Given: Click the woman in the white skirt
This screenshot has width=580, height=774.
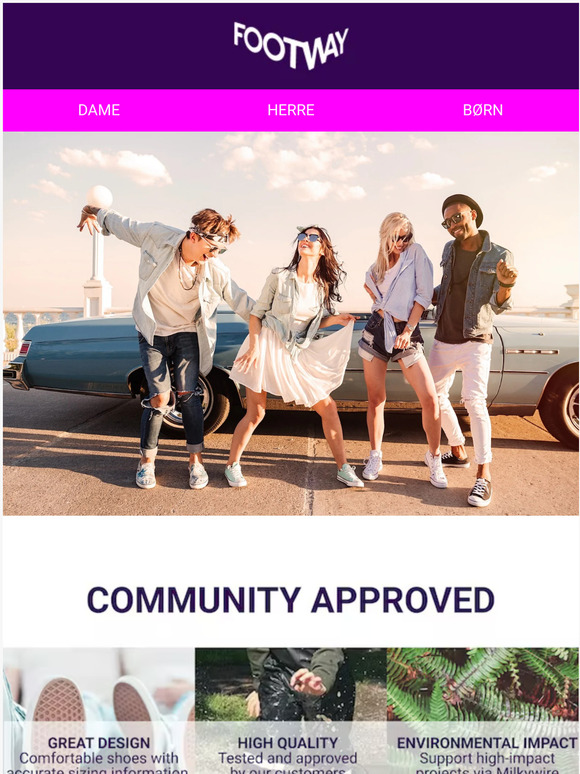Looking at the screenshot, I should [296, 355].
